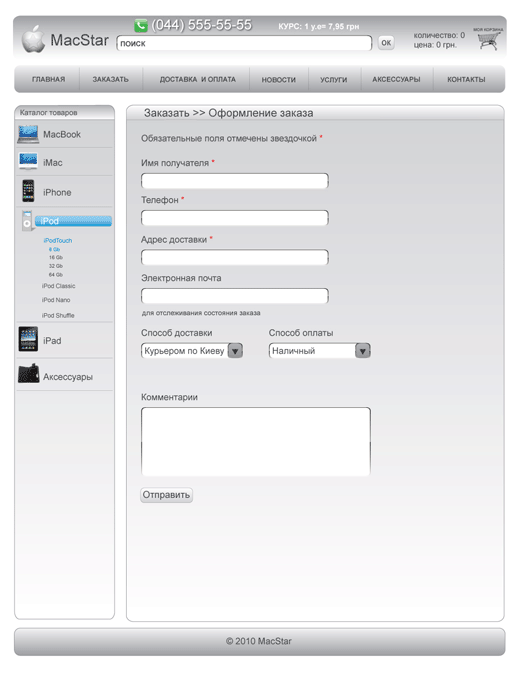Open iMac category in catalog
514x673 pixels.
[53, 163]
